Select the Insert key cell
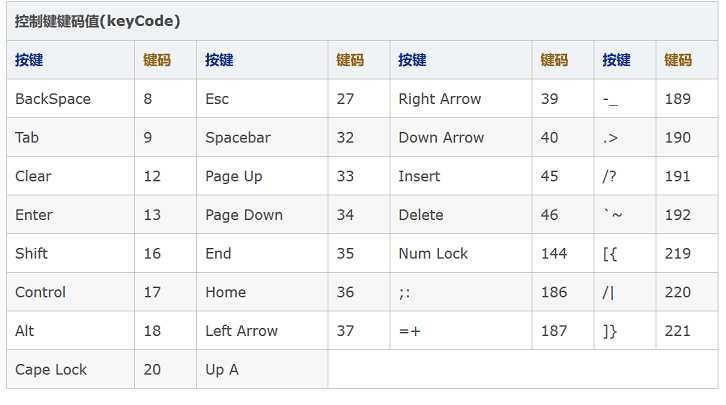 (419, 176)
